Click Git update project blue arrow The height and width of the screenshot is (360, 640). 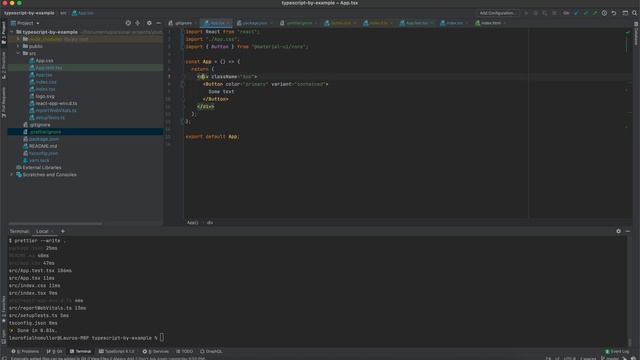[576, 13]
